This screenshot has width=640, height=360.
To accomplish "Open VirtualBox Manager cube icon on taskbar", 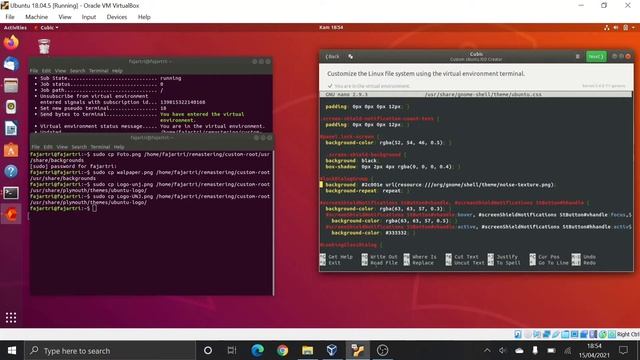I will [x=332, y=350].
